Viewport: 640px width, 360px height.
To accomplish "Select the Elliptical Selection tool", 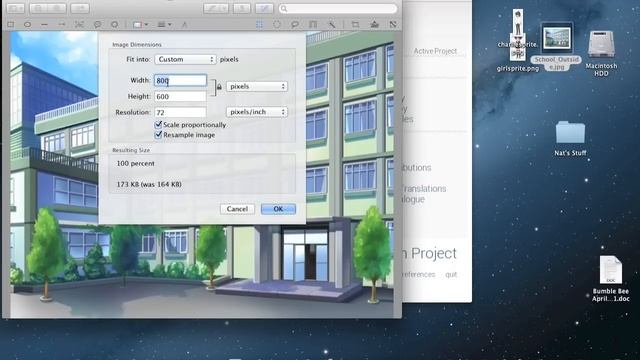I will pyautogui.click(x=277, y=24).
